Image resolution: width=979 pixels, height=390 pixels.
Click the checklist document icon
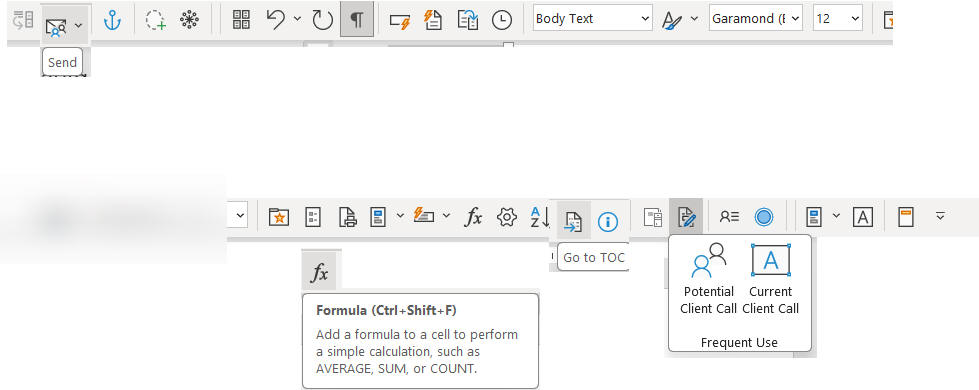pos(313,217)
